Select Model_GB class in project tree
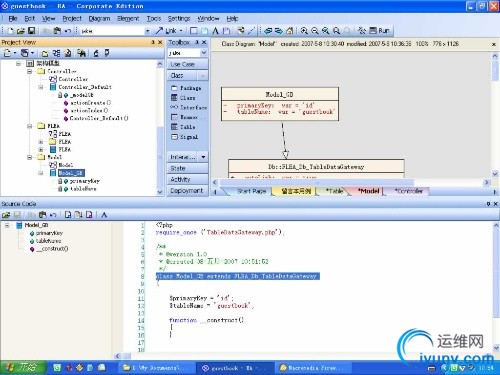Image resolution: width=500 pixels, height=375 pixels. pyautogui.click(x=71, y=173)
